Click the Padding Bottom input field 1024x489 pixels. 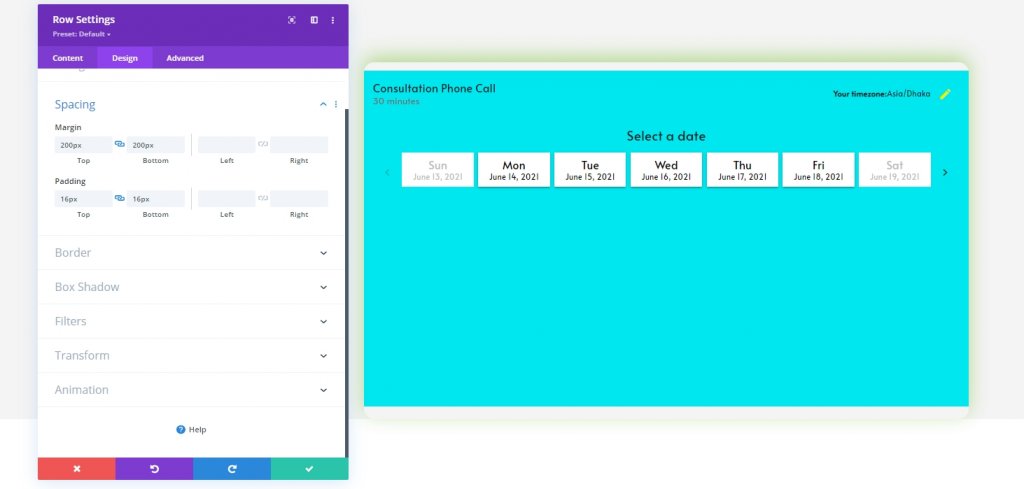pyautogui.click(x=155, y=198)
